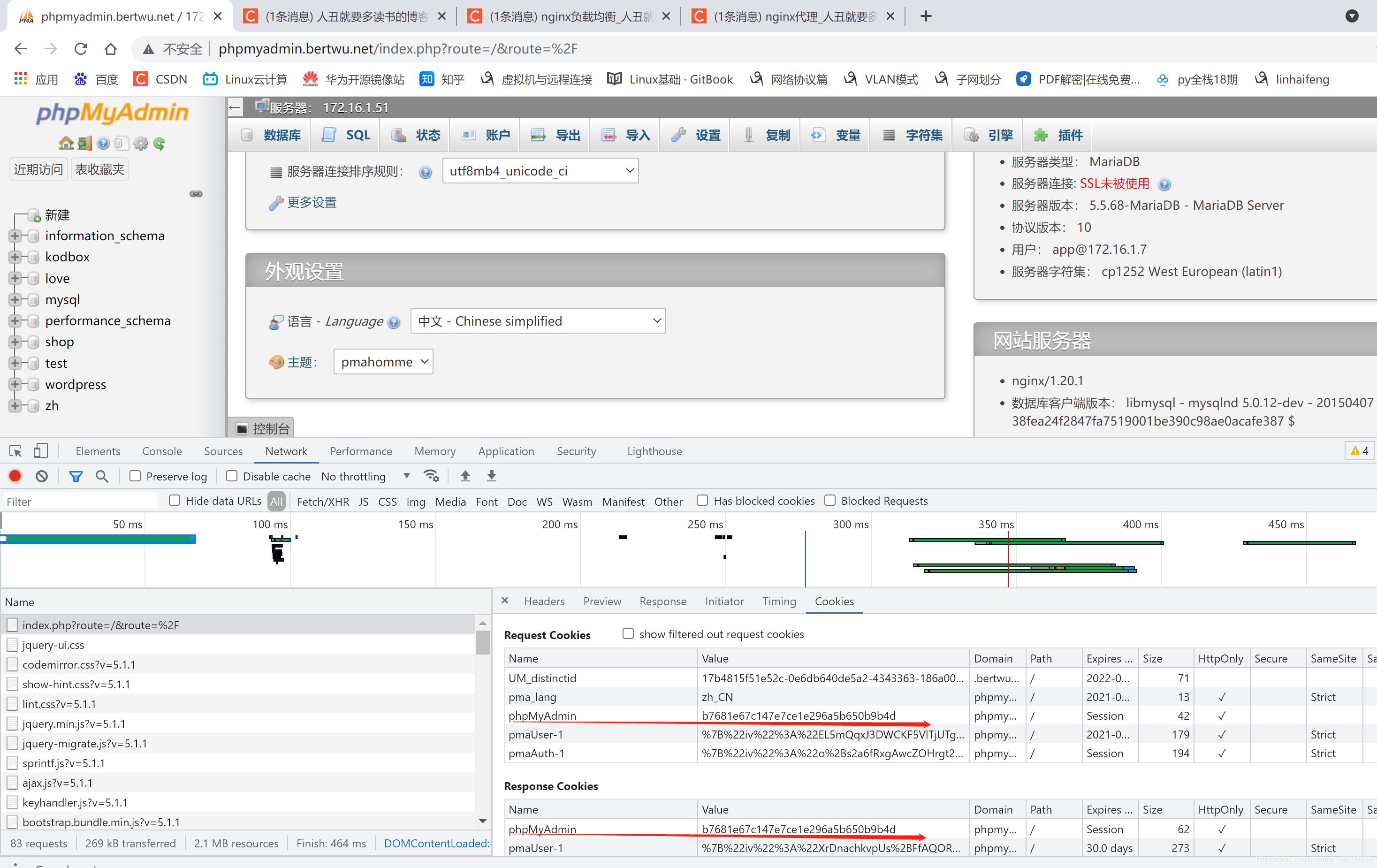This screenshot has width=1377, height=868.
Task: Open the network search magnifier
Action: click(x=102, y=476)
